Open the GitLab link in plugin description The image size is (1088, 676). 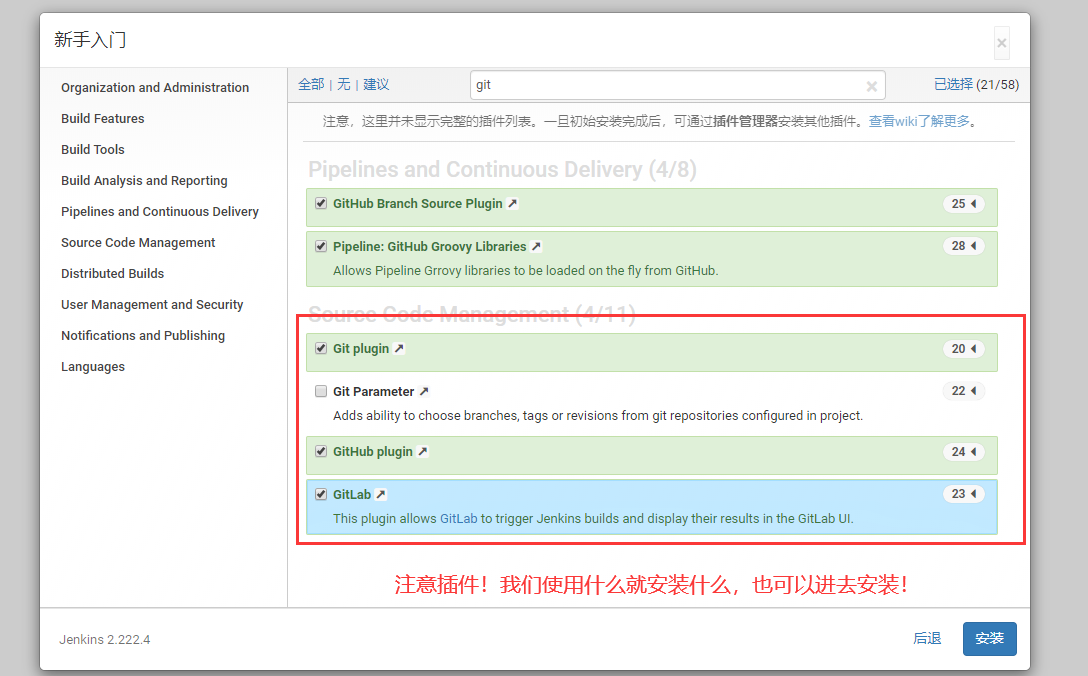click(x=459, y=518)
